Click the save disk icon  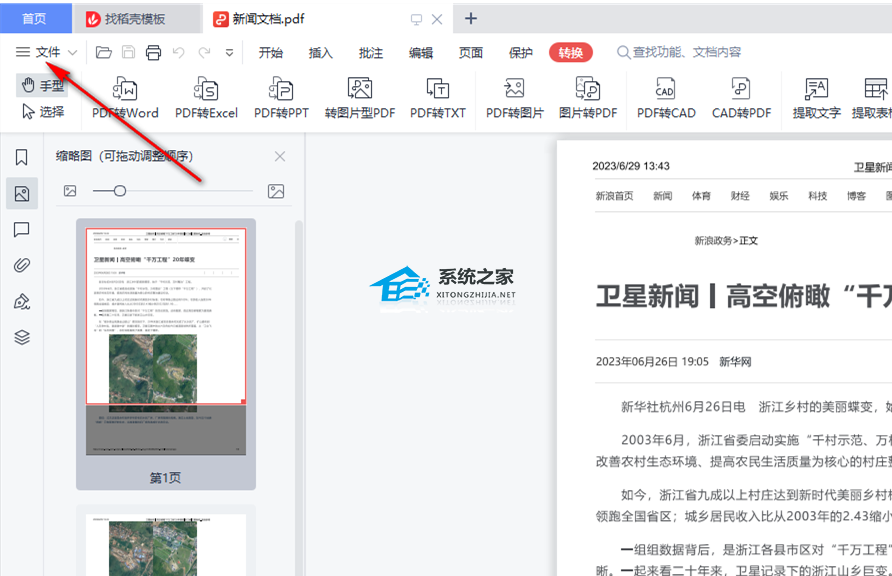click(129, 53)
